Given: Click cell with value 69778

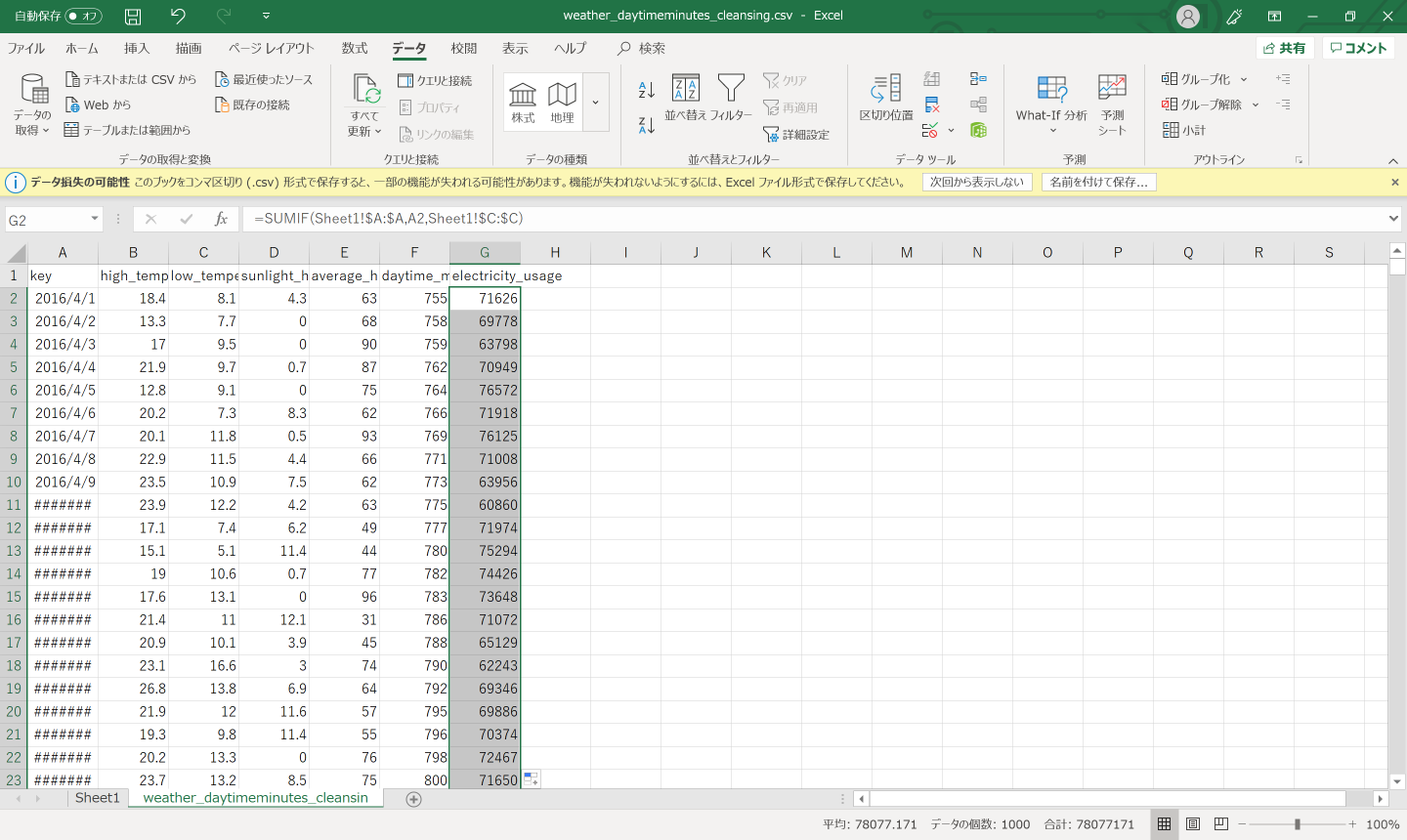Looking at the screenshot, I should (485, 321).
